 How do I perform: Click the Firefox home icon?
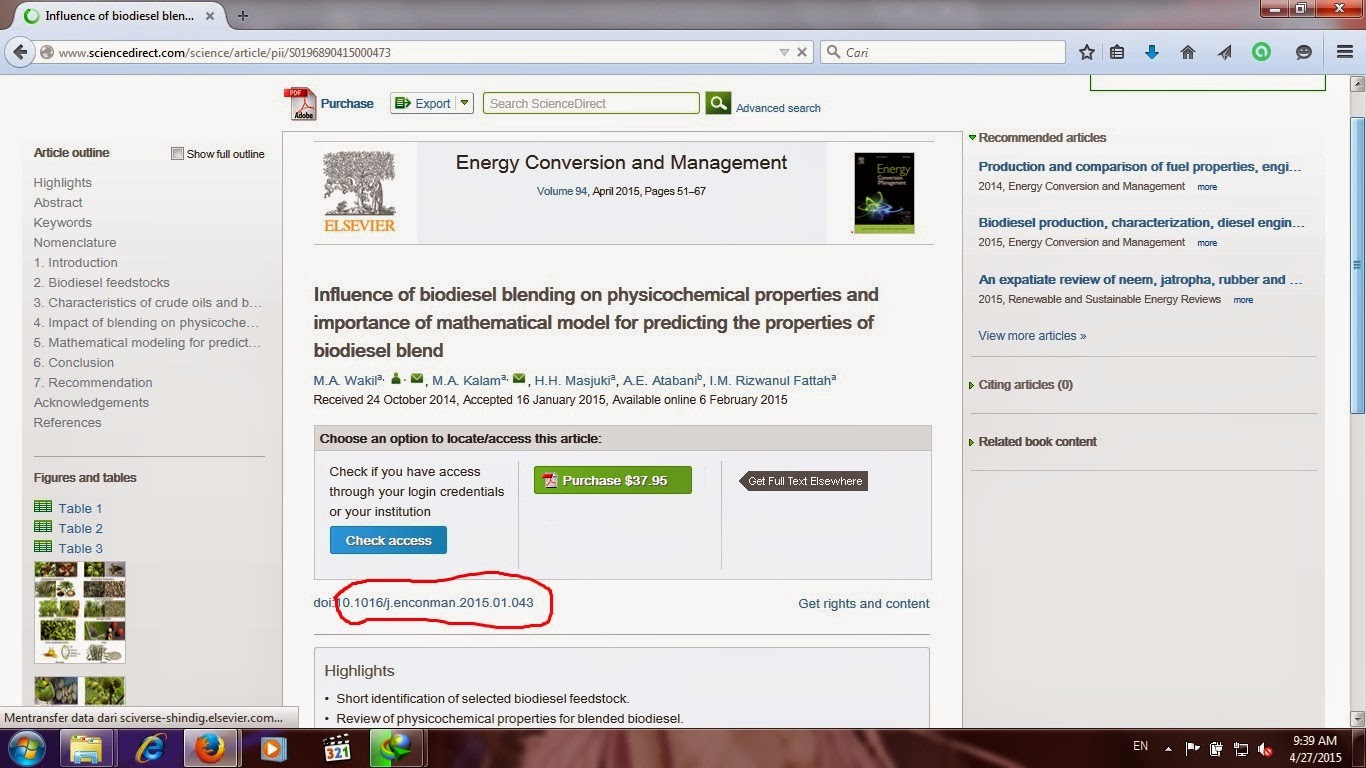click(x=1188, y=52)
